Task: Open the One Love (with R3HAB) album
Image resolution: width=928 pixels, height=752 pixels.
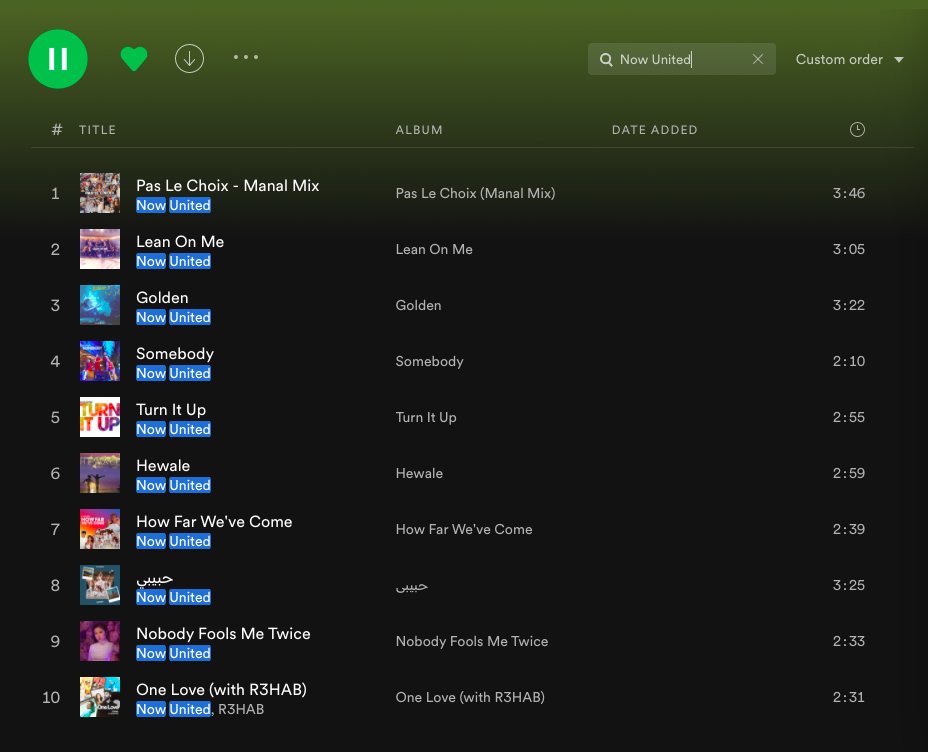Action: (x=470, y=698)
